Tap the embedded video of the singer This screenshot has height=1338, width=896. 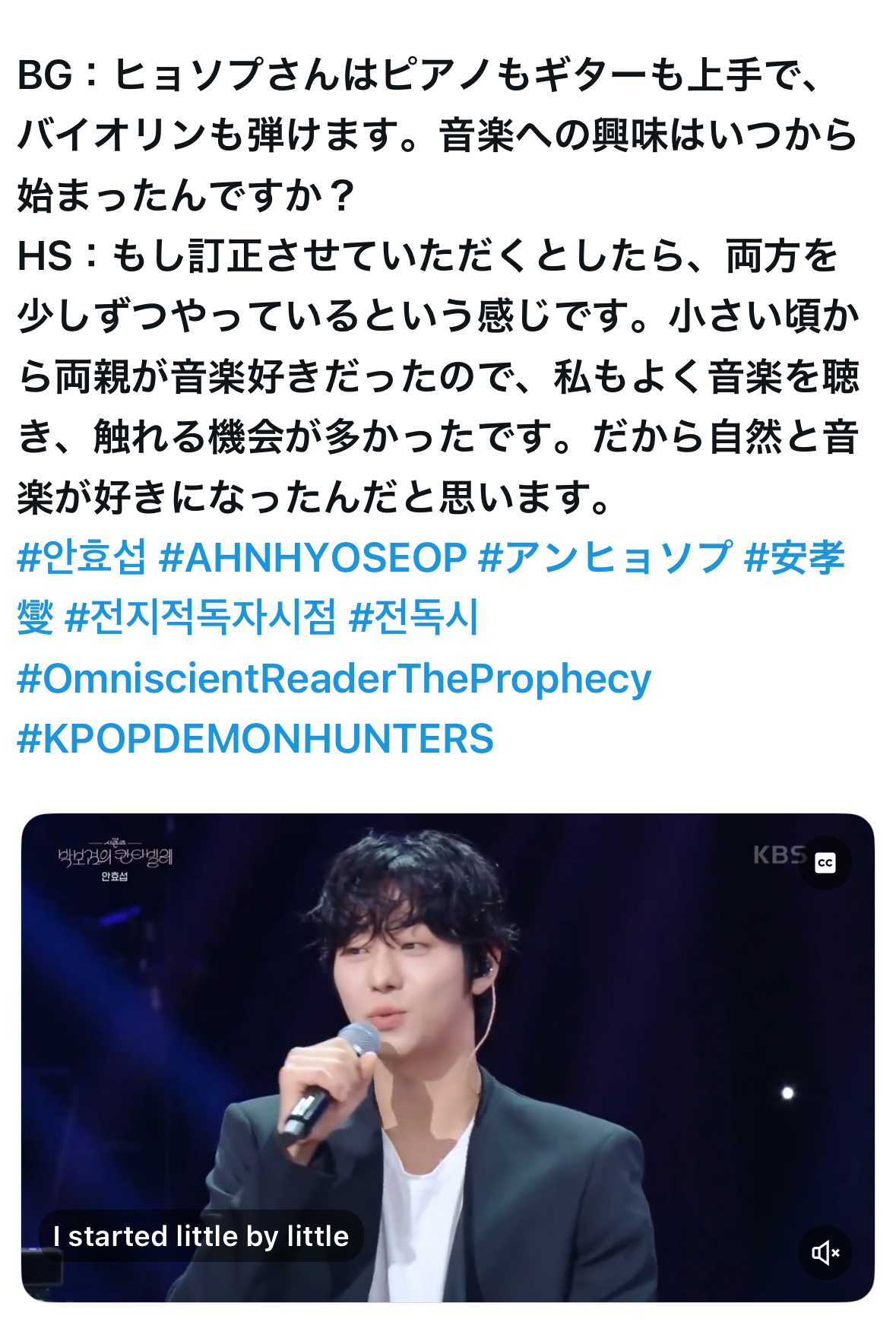pos(448,1057)
